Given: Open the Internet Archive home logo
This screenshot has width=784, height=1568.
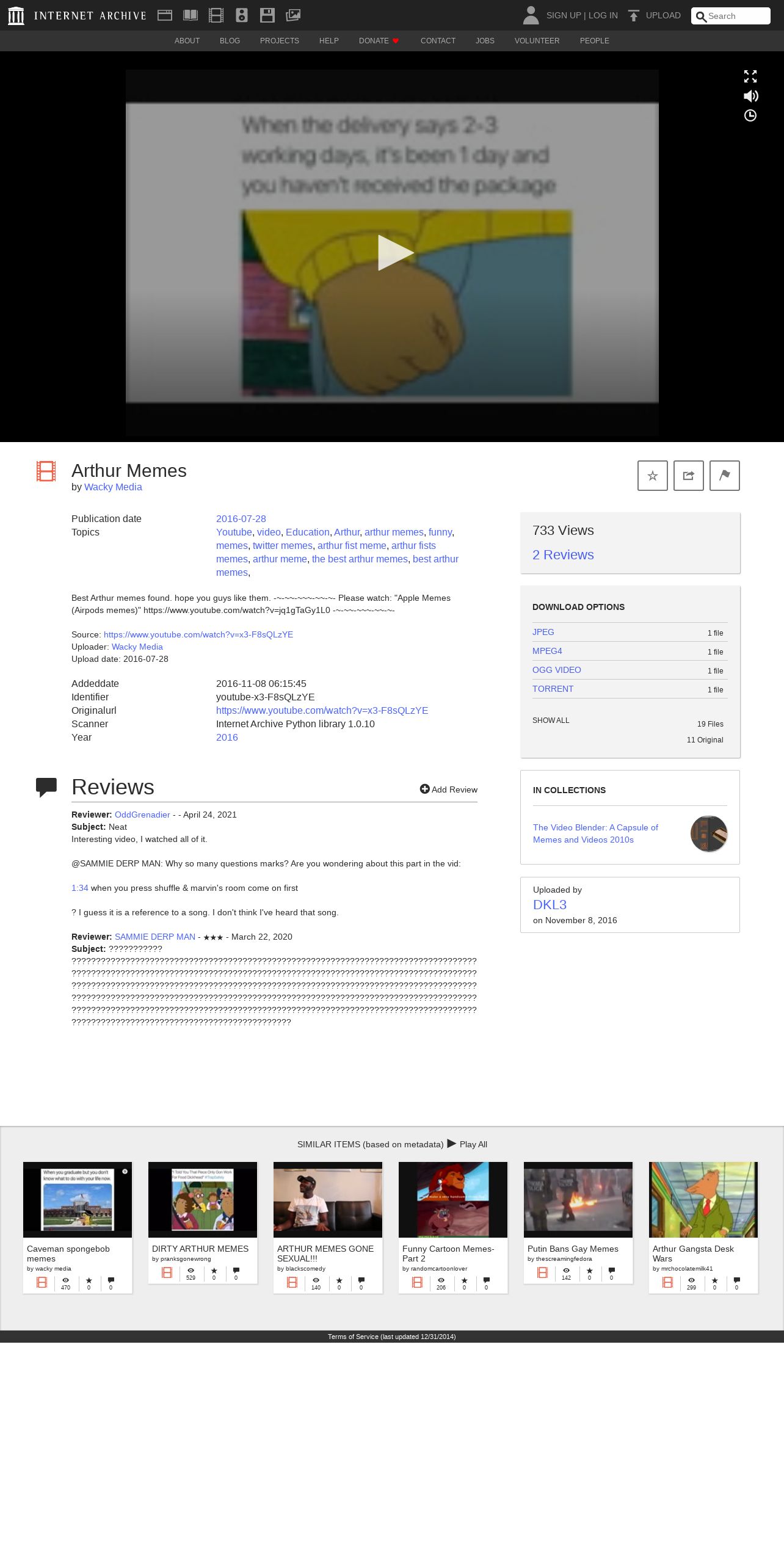Looking at the screenshot, I should point(78,15).
